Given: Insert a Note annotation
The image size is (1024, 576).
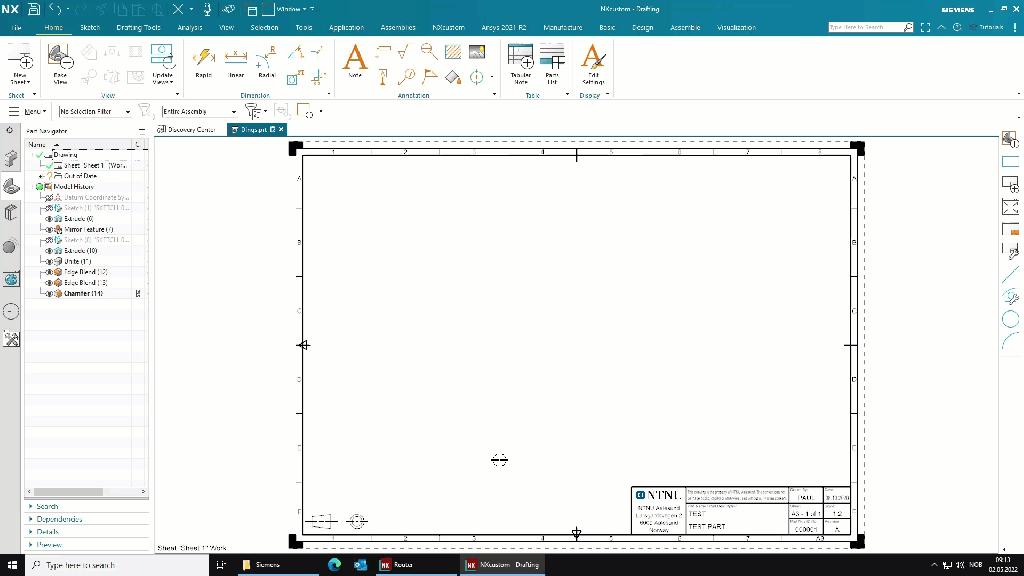Looking at the screenshot, I should click(355, 61).
